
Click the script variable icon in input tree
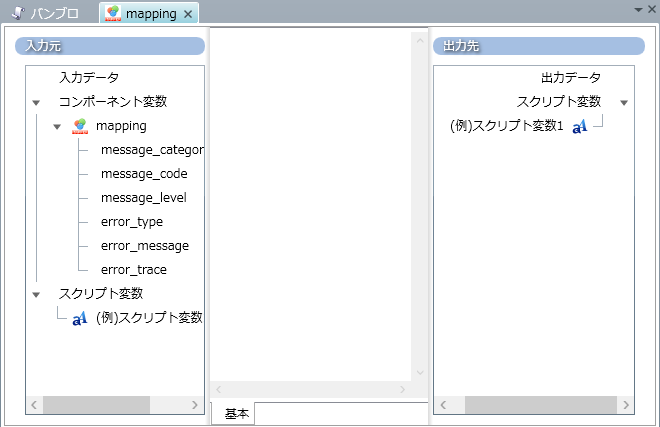[80, 318]
